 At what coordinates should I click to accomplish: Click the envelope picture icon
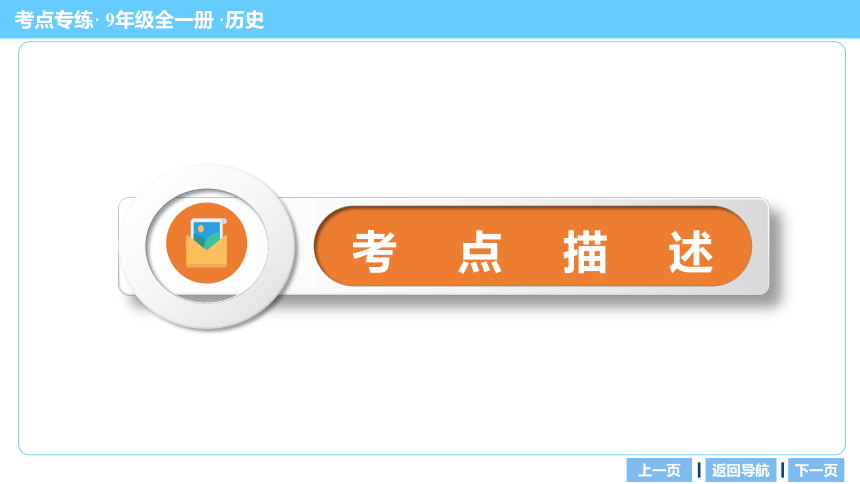206,243
